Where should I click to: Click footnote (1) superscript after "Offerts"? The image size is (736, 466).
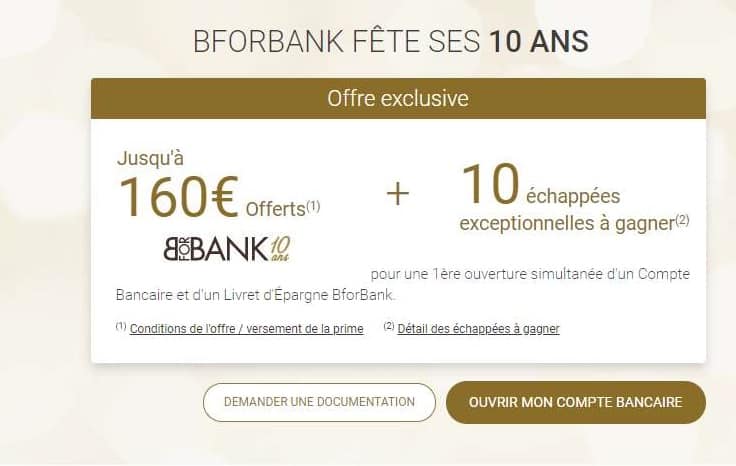[x=313, y=206]
